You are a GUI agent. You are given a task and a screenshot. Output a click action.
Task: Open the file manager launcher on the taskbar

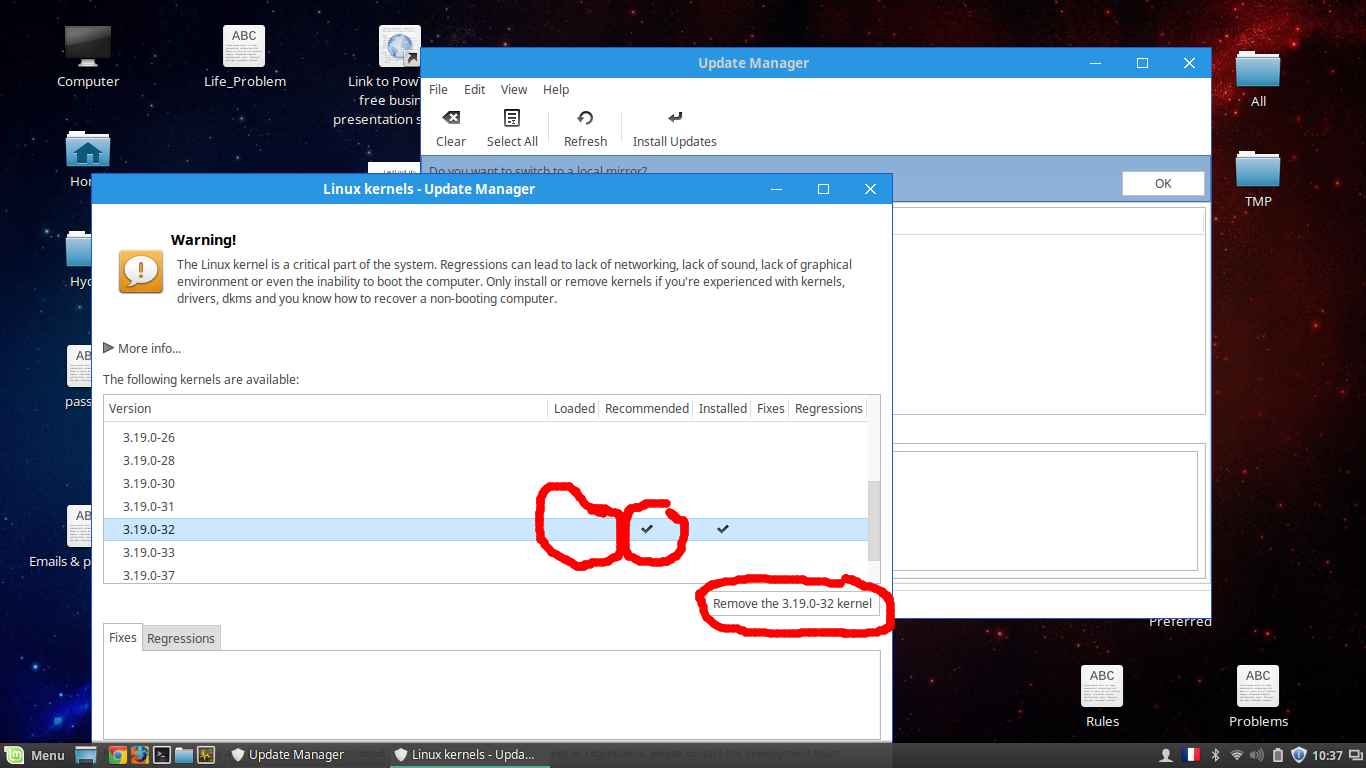coord(184,755)
